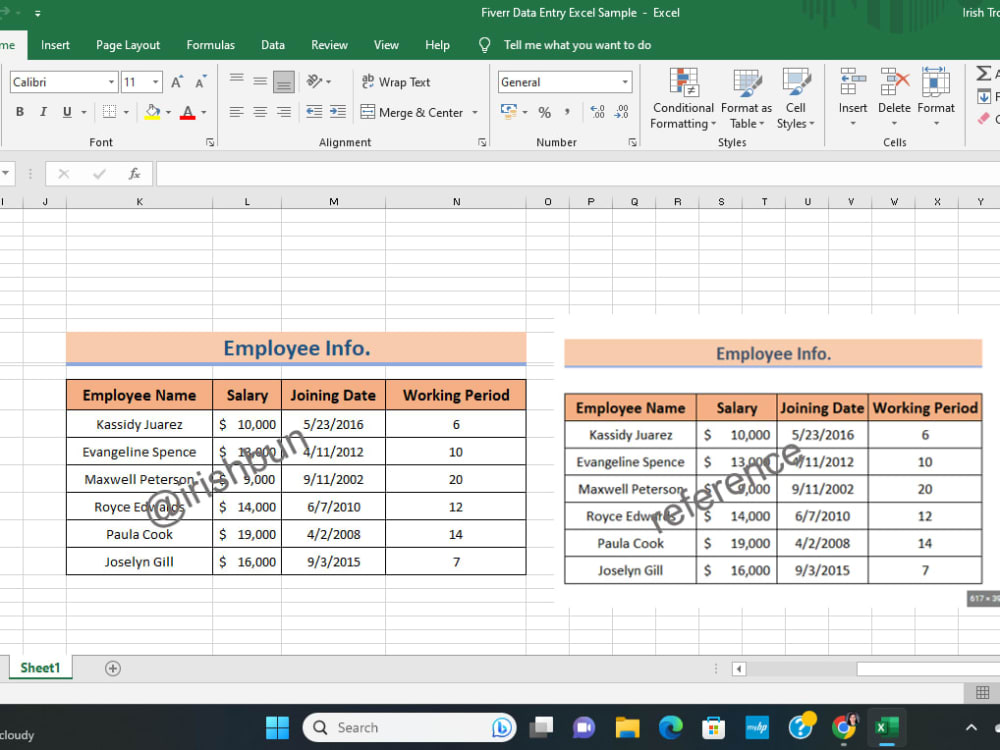The width and height of the screenshot is (1000, 750).
Task: Align text right
Action: (284, 112)
